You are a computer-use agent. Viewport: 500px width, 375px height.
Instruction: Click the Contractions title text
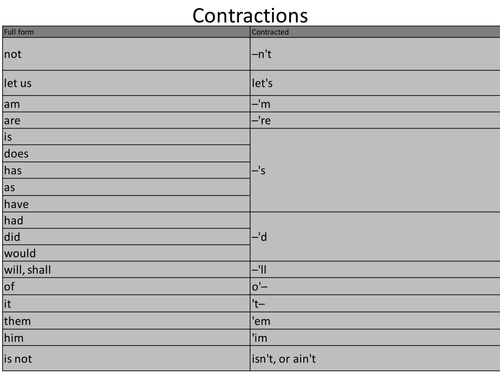click(x=250, y=16)
